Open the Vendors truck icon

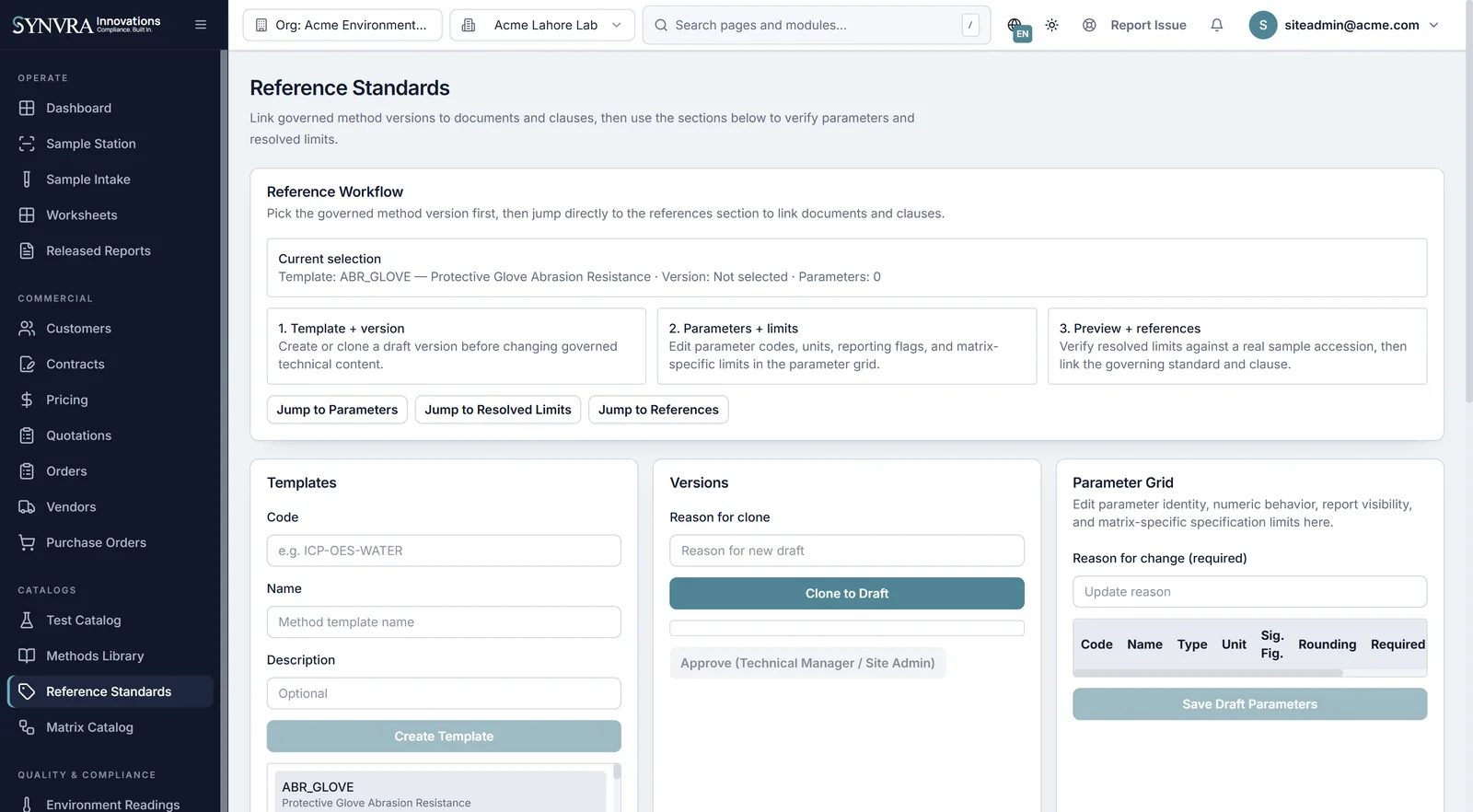pyautogui.click(x=27, y=507)
